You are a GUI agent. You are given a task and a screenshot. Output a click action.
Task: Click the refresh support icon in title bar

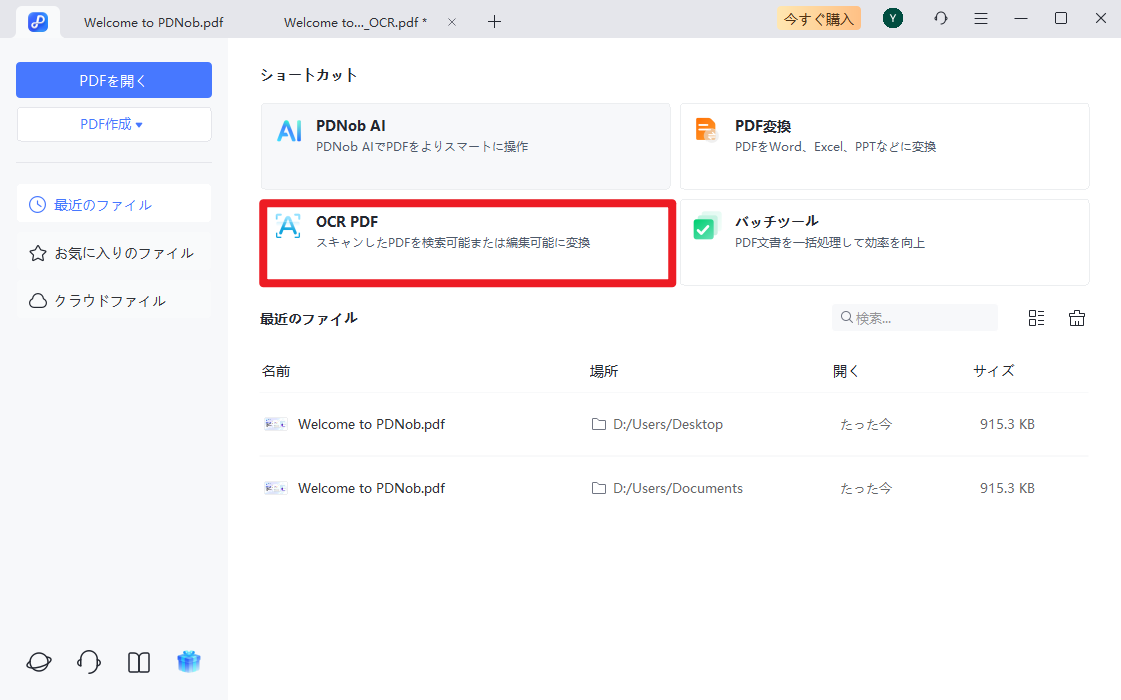940,18
